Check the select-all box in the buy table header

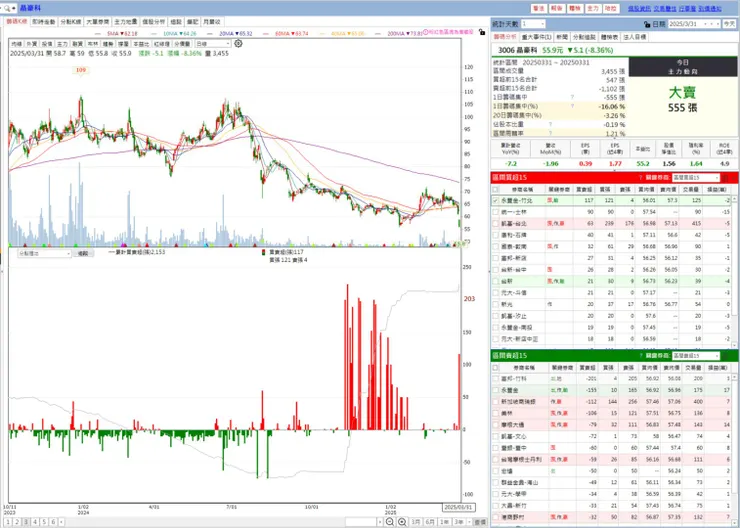pyautogui.click(x=495, y=189)
